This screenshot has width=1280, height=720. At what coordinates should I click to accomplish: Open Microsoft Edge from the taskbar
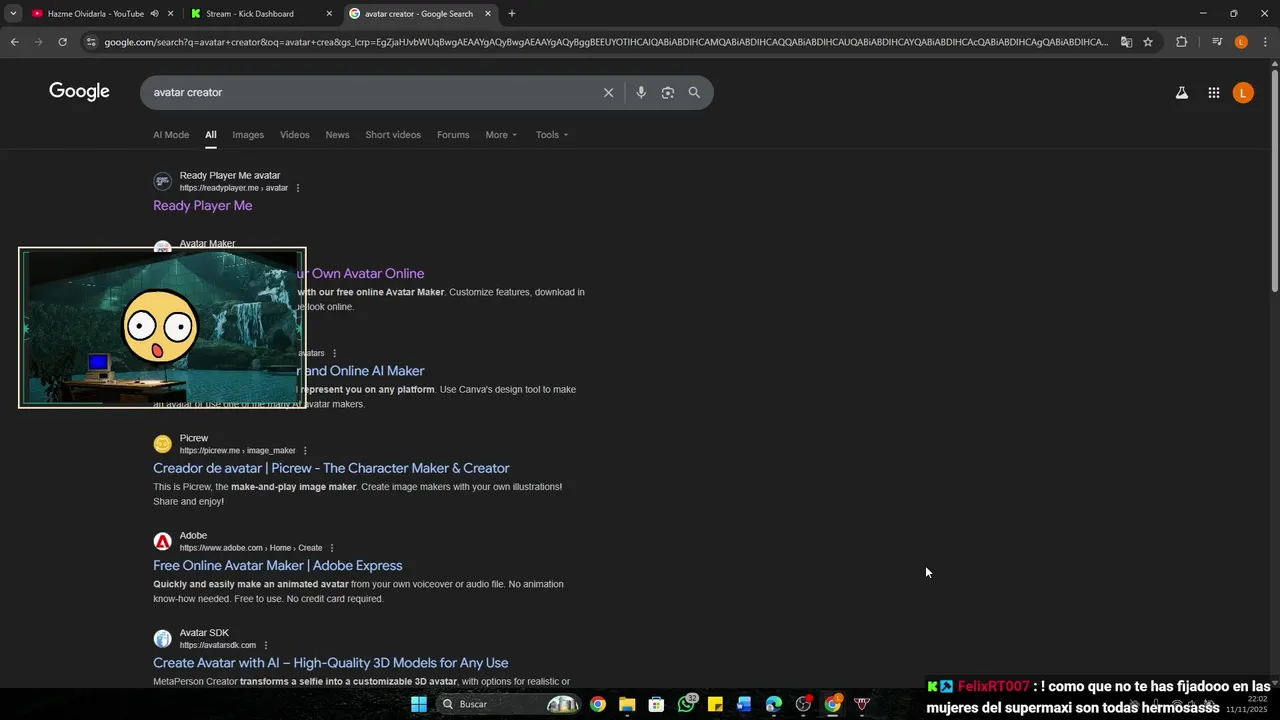(x=774, y=704)
